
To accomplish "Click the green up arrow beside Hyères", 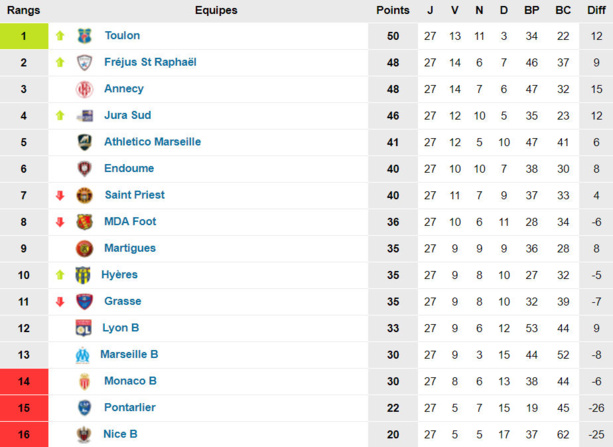I will pos(60,275).
